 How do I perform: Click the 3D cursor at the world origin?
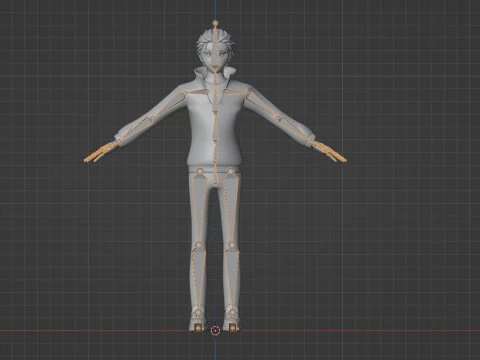[215, 331]
